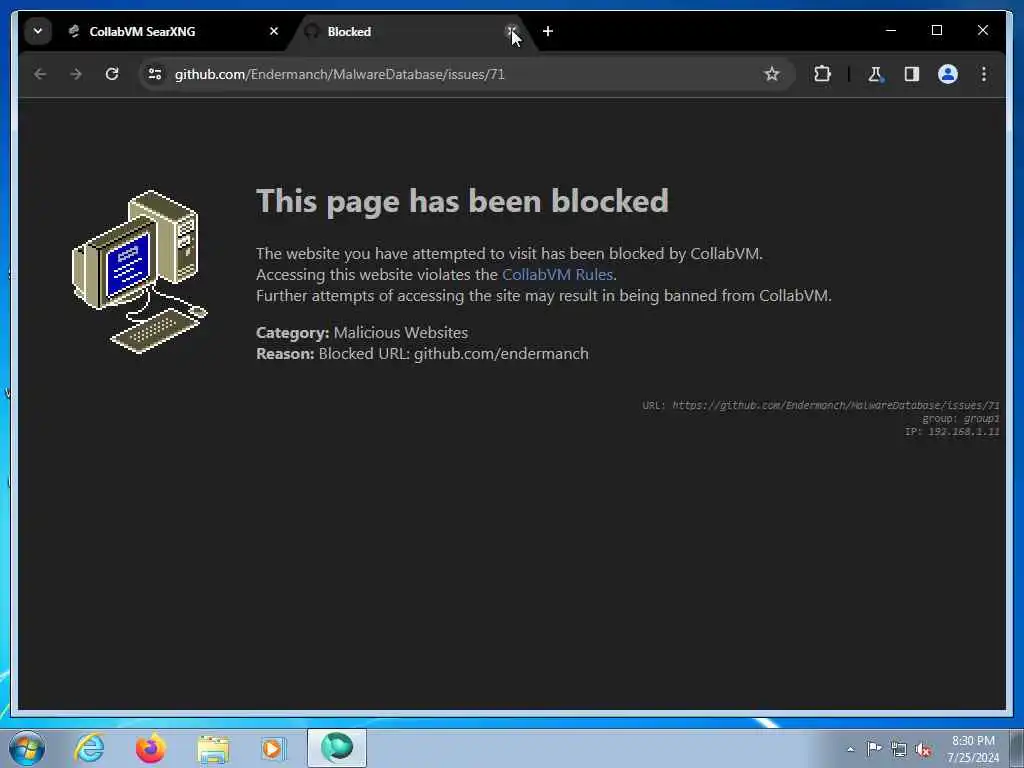Open the Chrome three-dot menu
1024x768 pixels.
click(x=984, y=74)
